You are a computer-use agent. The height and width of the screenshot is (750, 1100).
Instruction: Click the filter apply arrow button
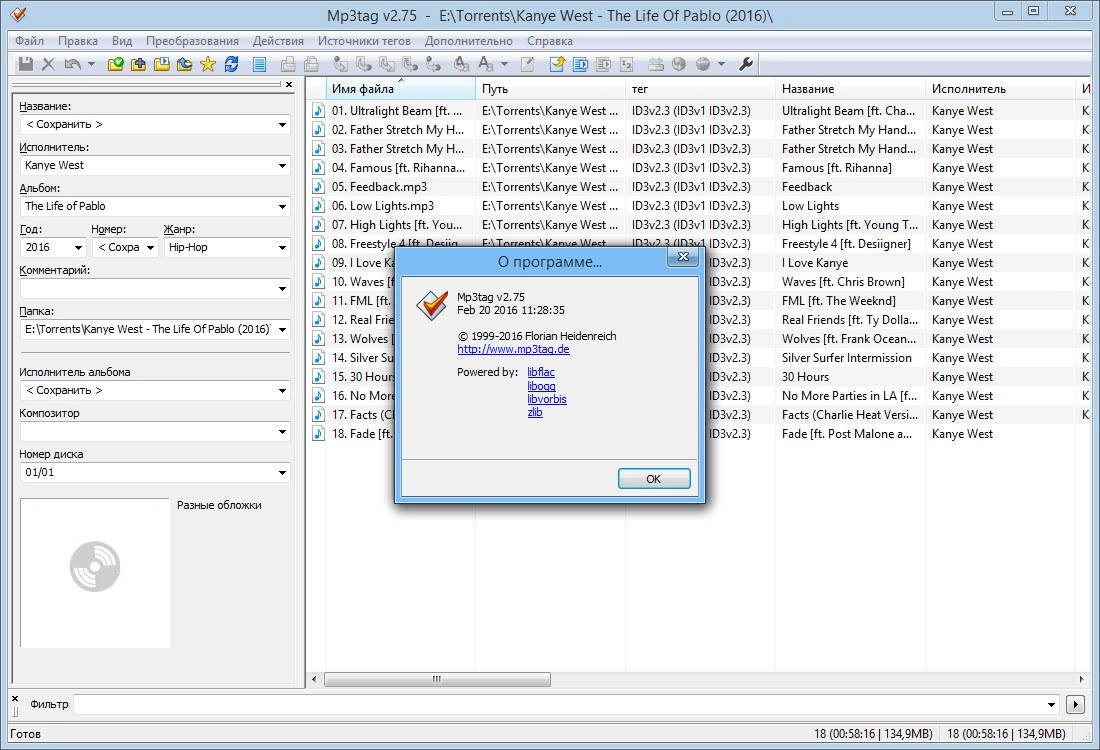(1075, 704)
